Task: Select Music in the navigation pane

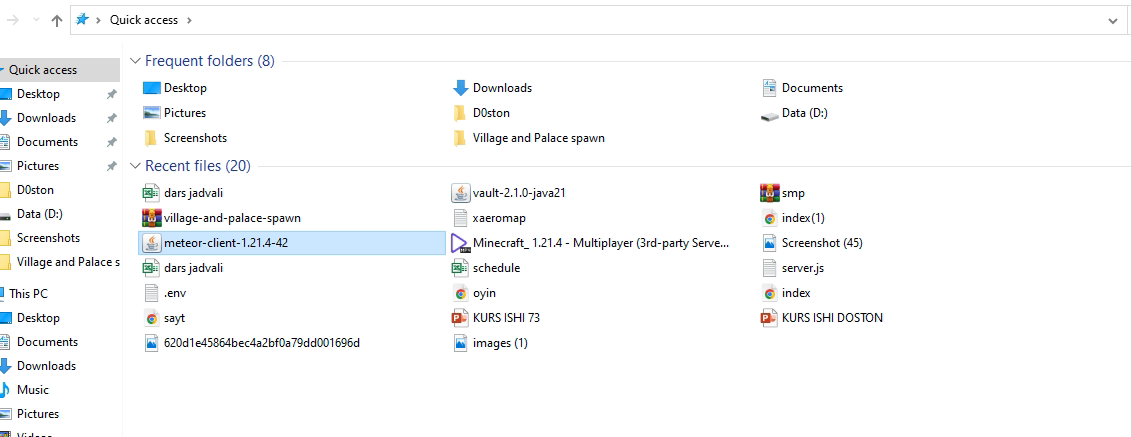Action: (x=32, y=390)
